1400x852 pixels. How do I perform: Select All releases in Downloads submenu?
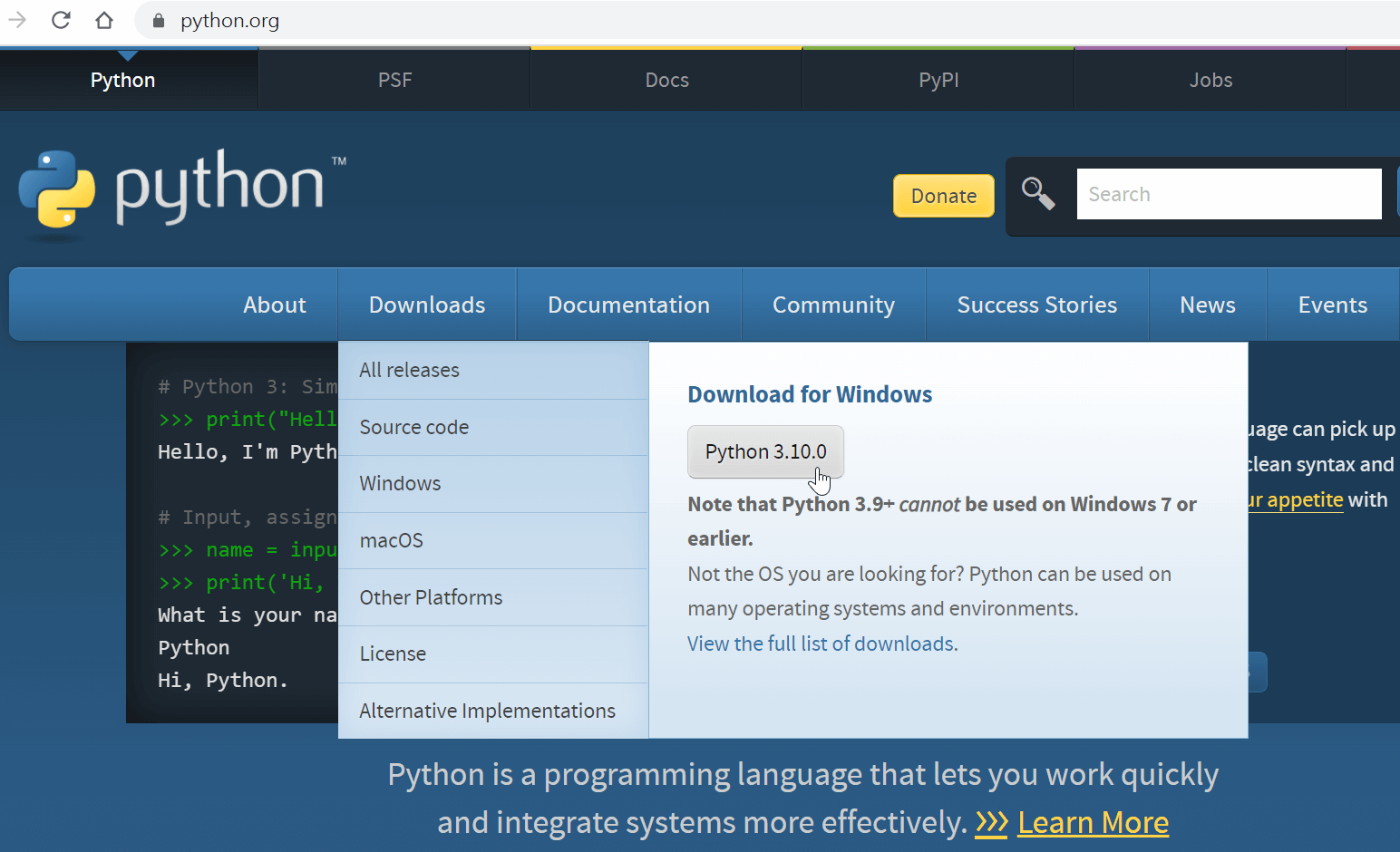pos(493,370)
